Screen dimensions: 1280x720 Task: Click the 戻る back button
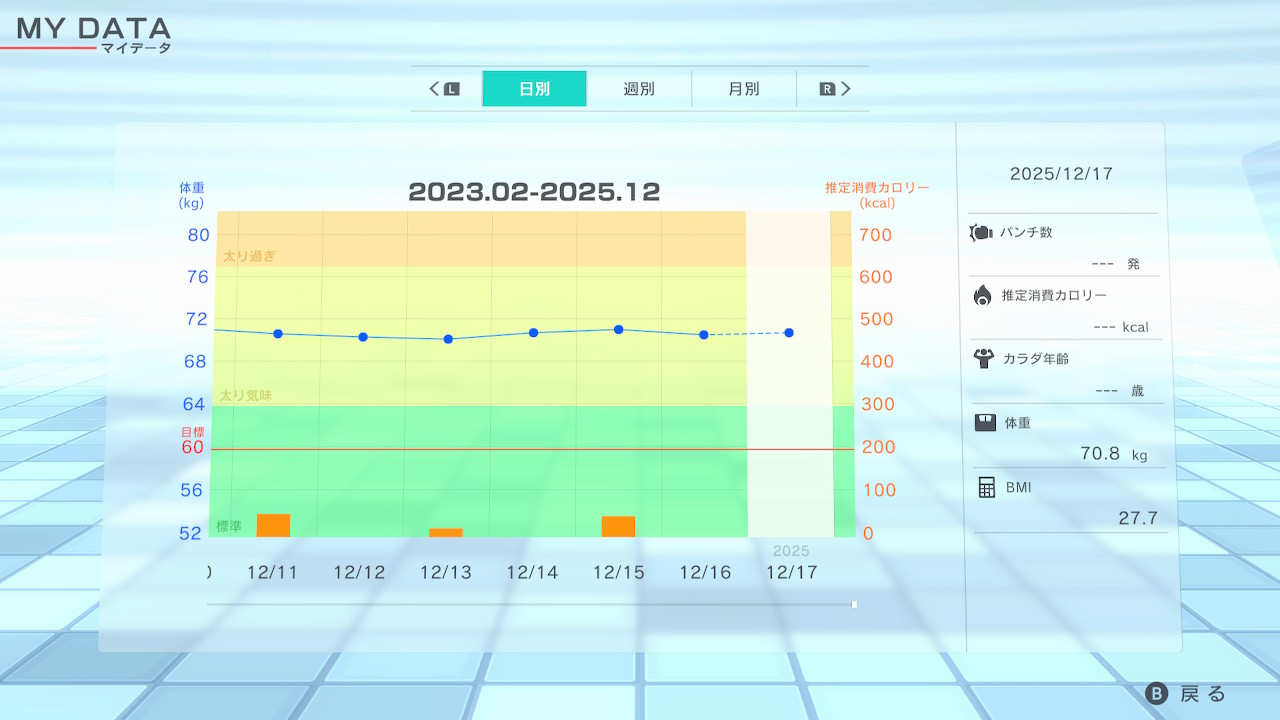(1186, 694)
